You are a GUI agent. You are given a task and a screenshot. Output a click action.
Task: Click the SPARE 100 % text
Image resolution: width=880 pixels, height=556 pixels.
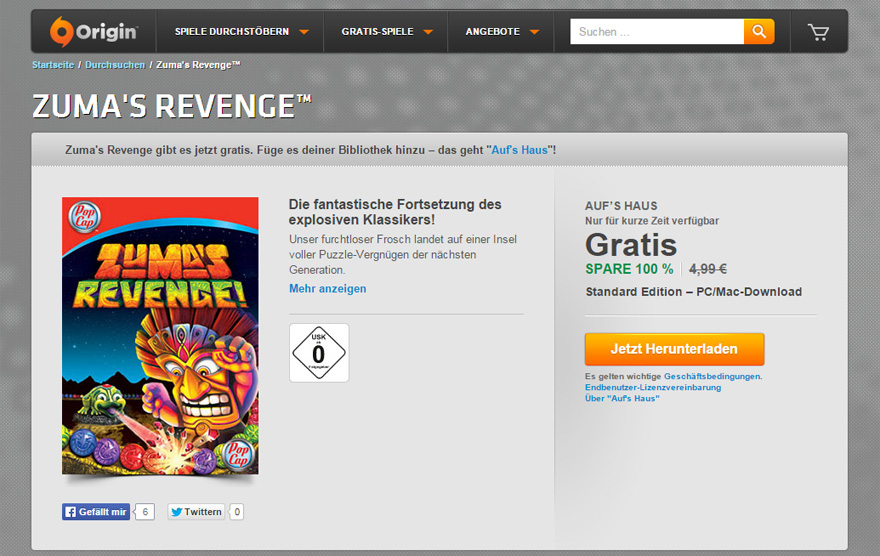click(629, 269)
